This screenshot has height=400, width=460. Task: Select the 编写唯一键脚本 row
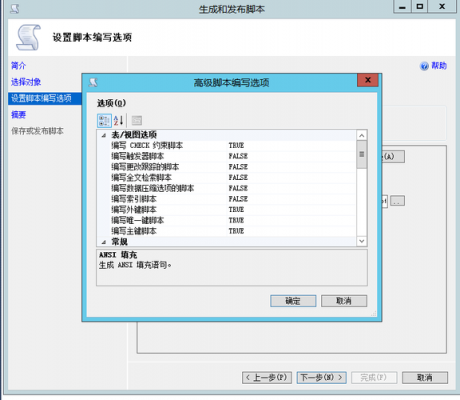tap(227, 220)
